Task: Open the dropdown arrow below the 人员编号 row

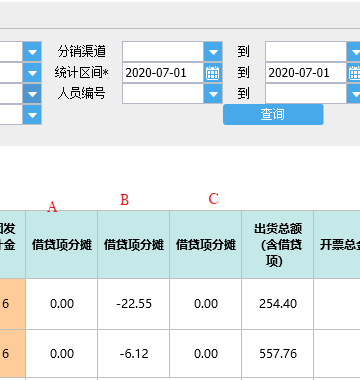Action: (x=32, y=115)
